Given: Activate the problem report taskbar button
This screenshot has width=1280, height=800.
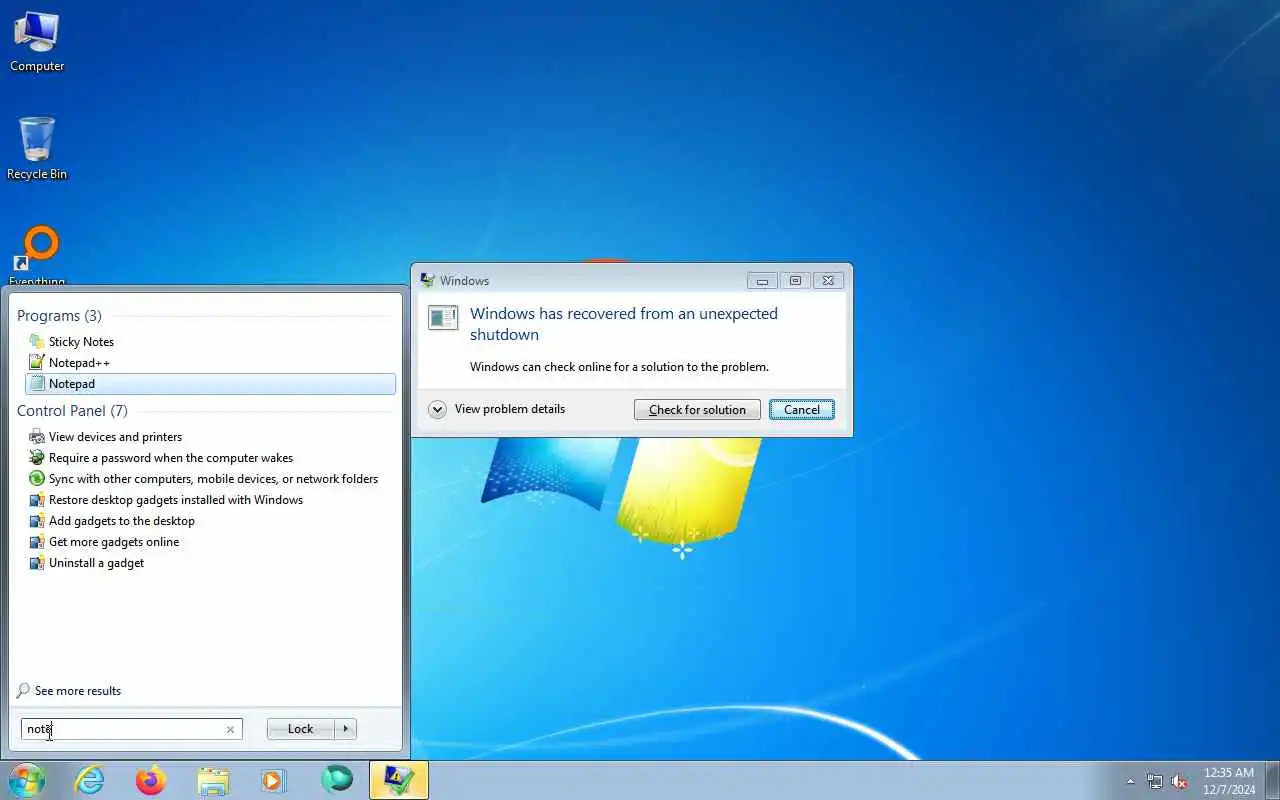Looking at the screenshot, I should tap(399, 780).
